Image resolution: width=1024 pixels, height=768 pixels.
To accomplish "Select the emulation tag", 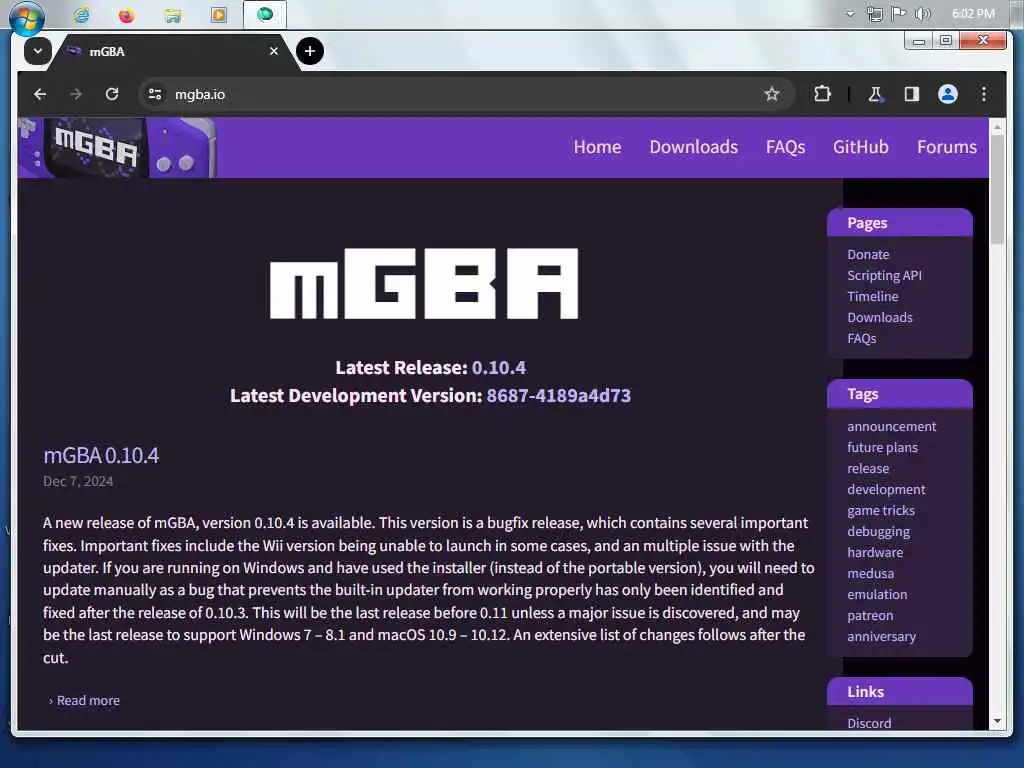I will (x=877, y=594).
